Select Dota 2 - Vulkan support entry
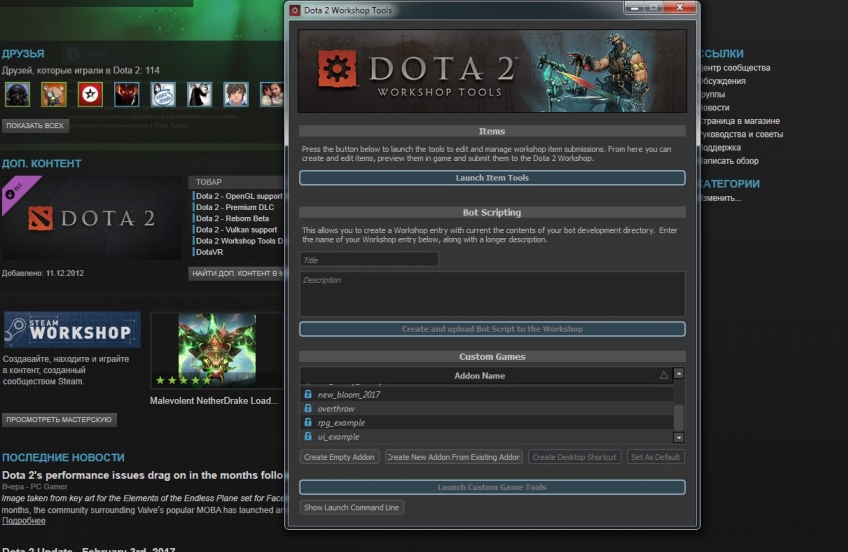The image size is (848, 552). 236,230
